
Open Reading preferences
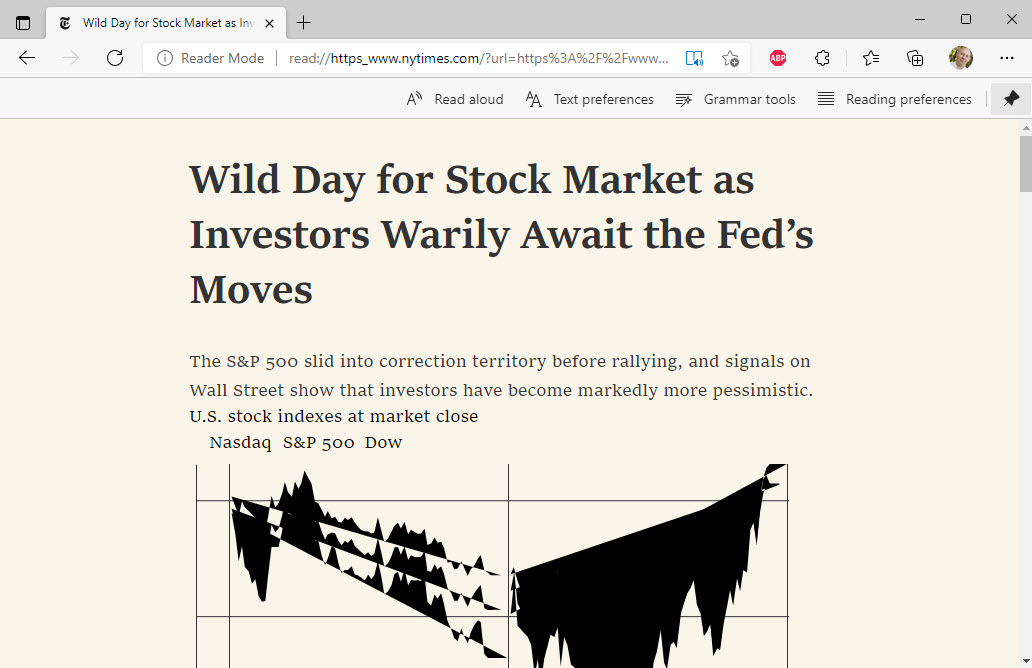(x=895, y=99)
